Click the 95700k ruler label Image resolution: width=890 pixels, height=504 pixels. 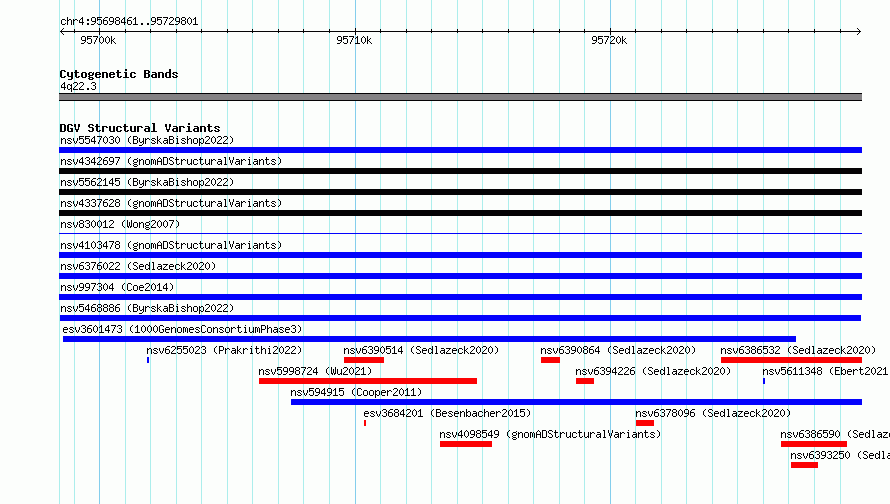pyautogui.click(x=98, y=40)
